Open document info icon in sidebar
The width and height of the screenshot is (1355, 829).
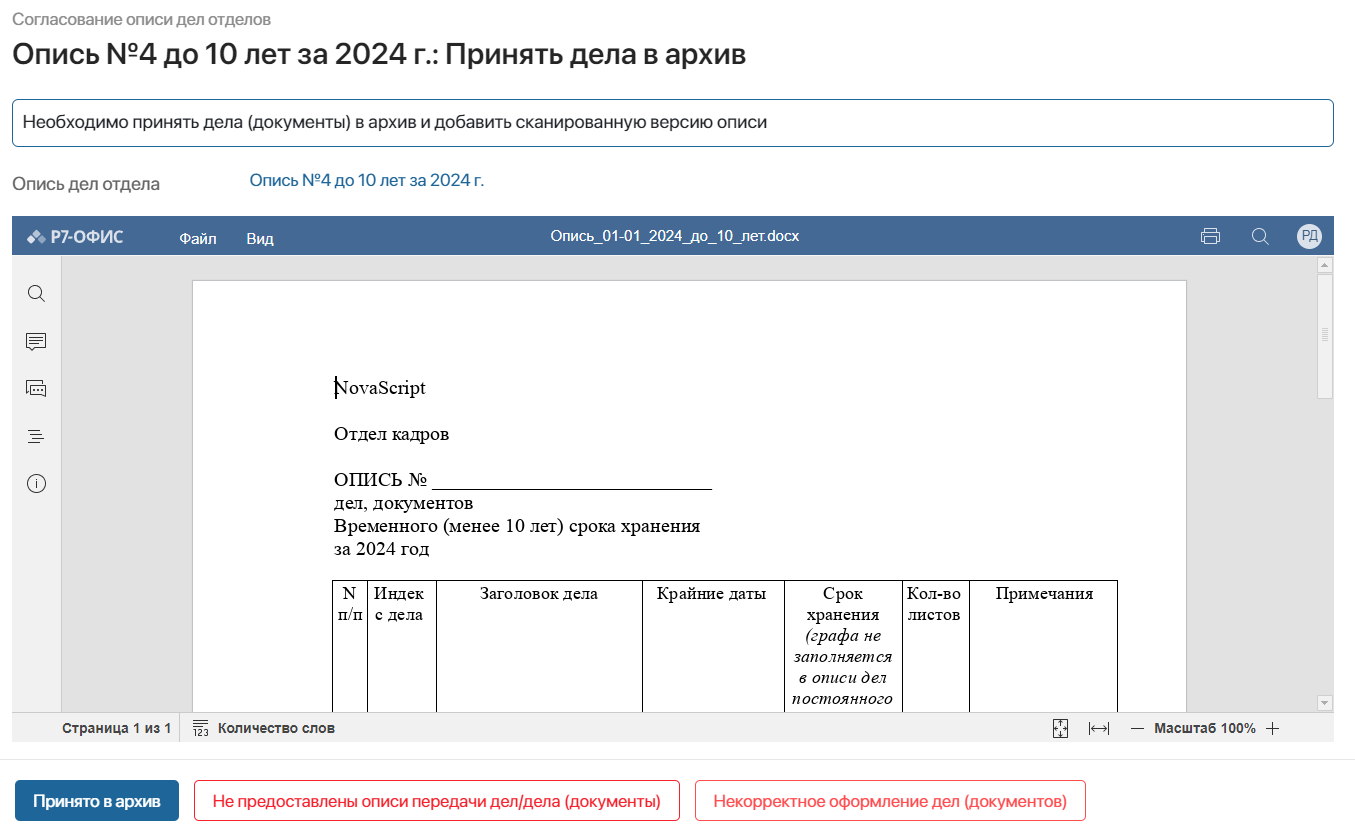tap(36, 484)
